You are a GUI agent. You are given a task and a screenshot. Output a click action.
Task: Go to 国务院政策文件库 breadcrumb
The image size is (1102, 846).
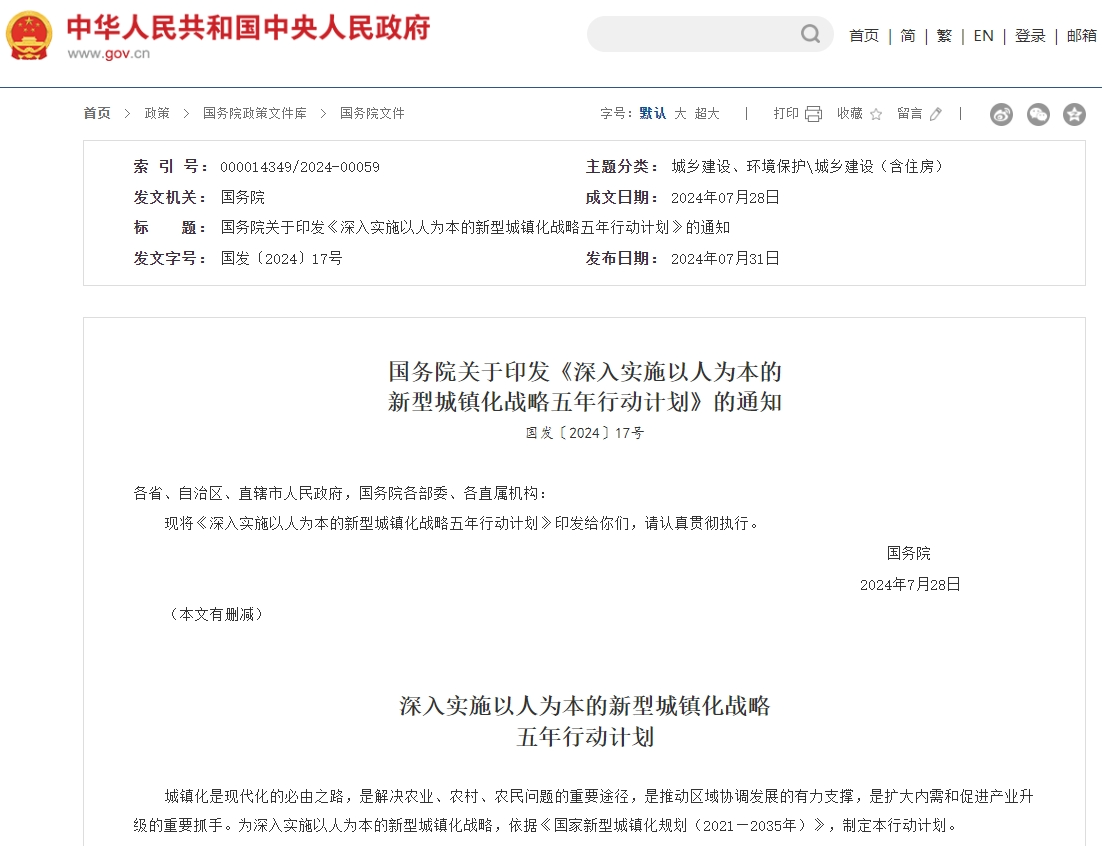(x=254, y=113)
